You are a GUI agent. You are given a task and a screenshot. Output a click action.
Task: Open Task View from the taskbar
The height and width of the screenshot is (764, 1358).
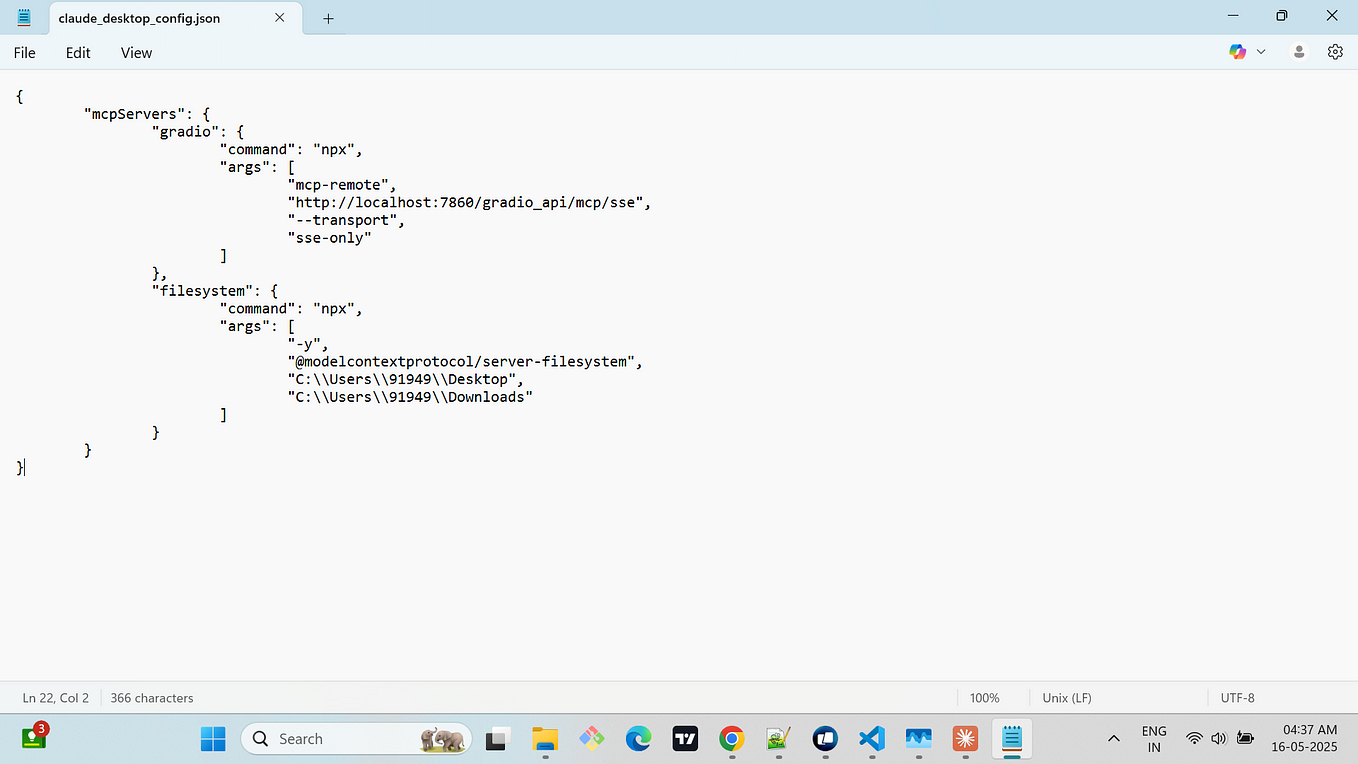(x=497, y=739)
